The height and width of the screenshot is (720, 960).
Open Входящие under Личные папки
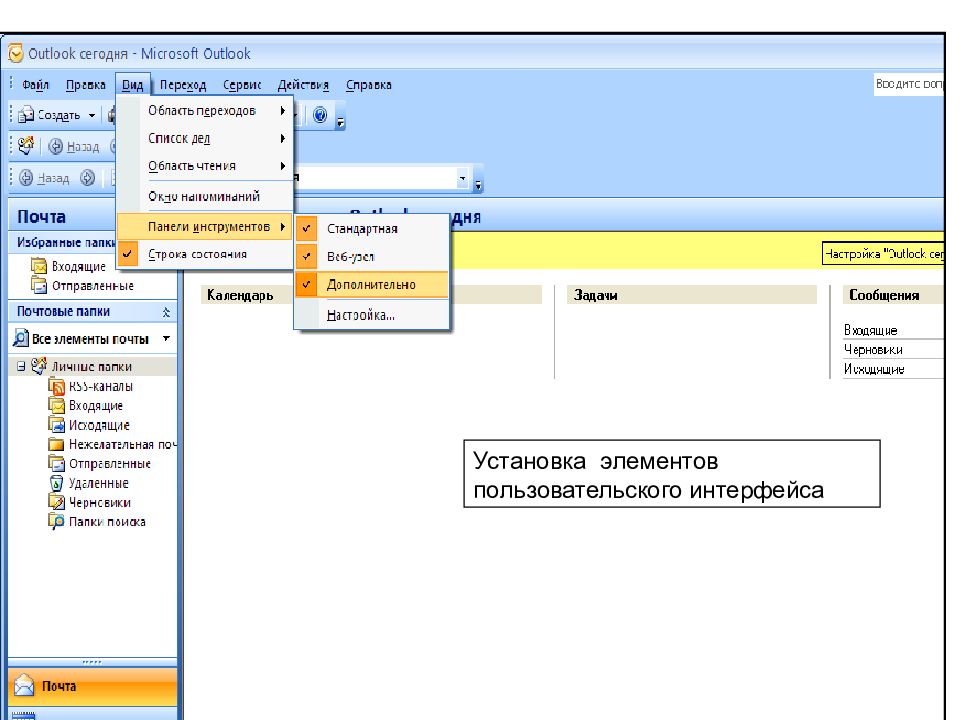(x=96, y=406)
